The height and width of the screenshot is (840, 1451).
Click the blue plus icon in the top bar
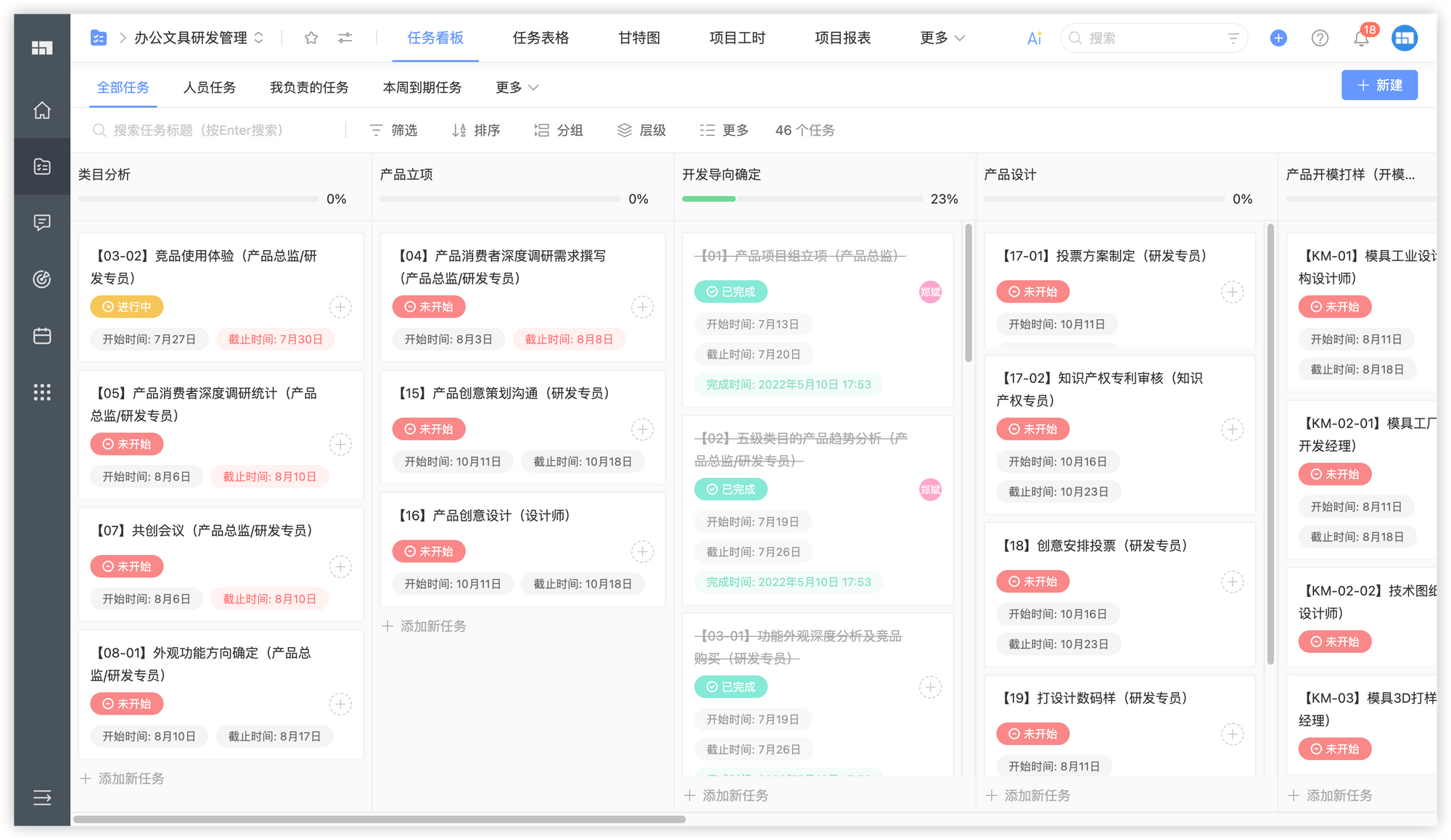coord(1278,38)
